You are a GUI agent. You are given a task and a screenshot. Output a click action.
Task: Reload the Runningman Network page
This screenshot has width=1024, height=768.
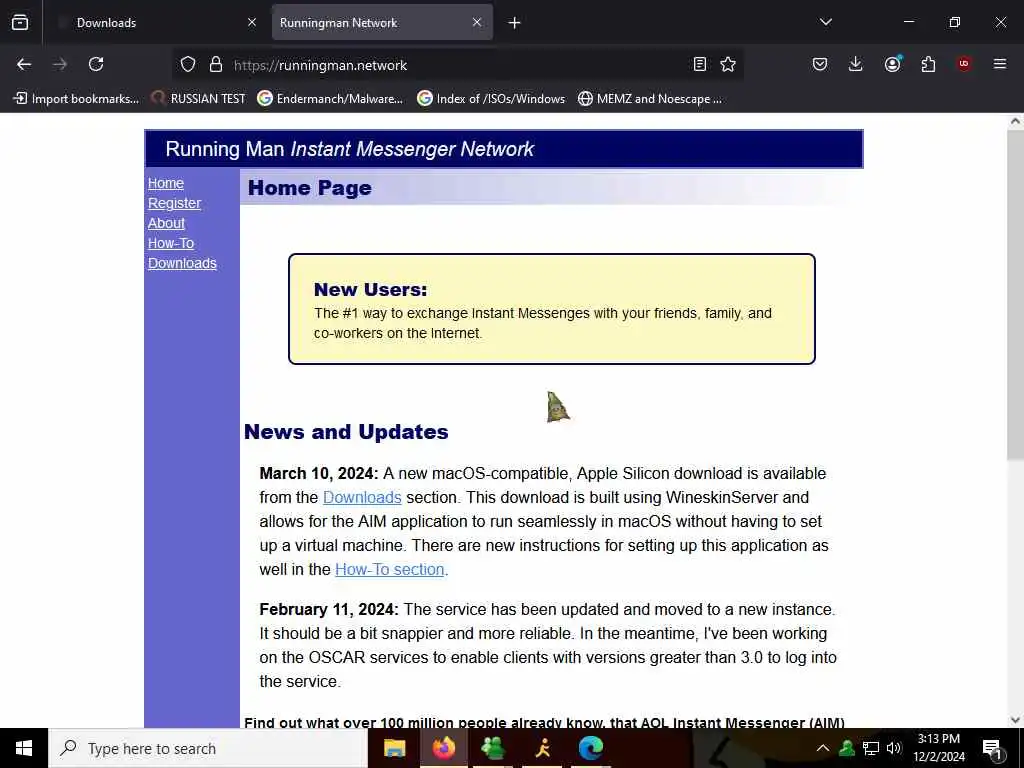coord(96,64)
